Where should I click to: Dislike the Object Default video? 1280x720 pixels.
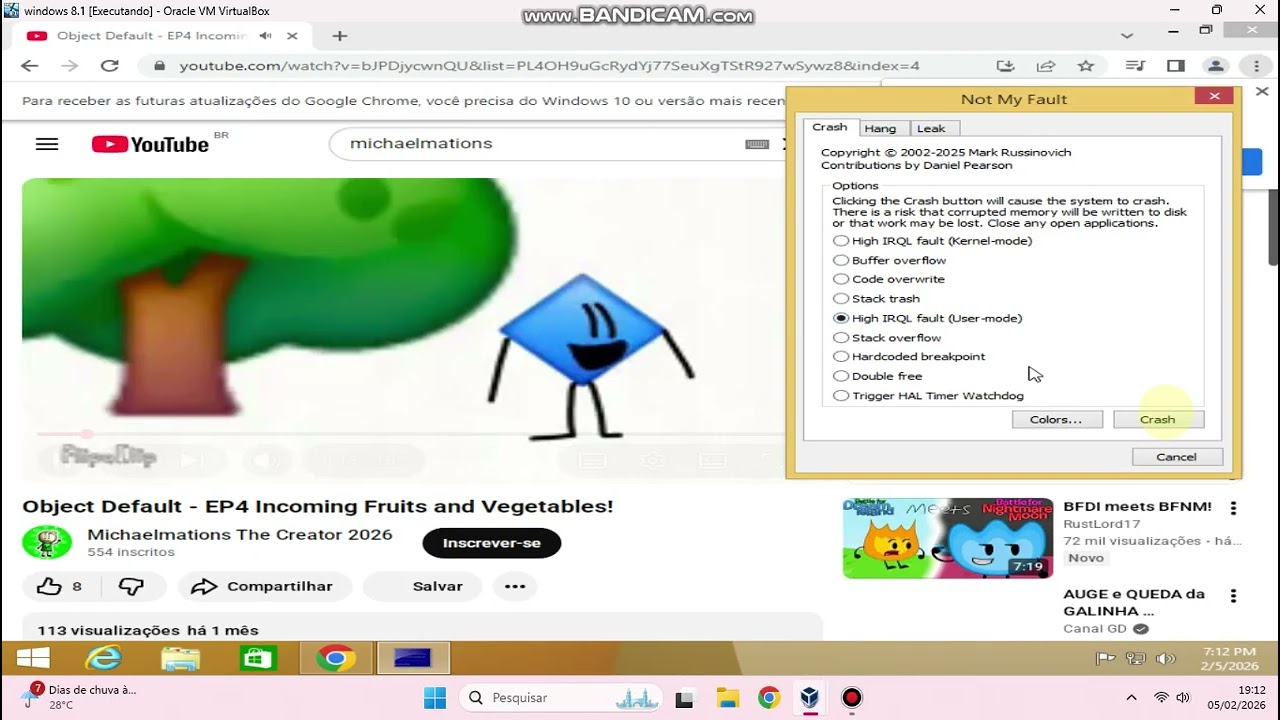[131, 586]
